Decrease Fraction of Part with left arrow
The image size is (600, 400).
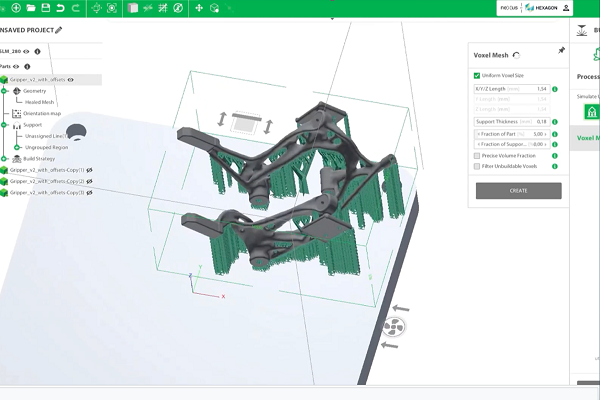coord(478,134)
